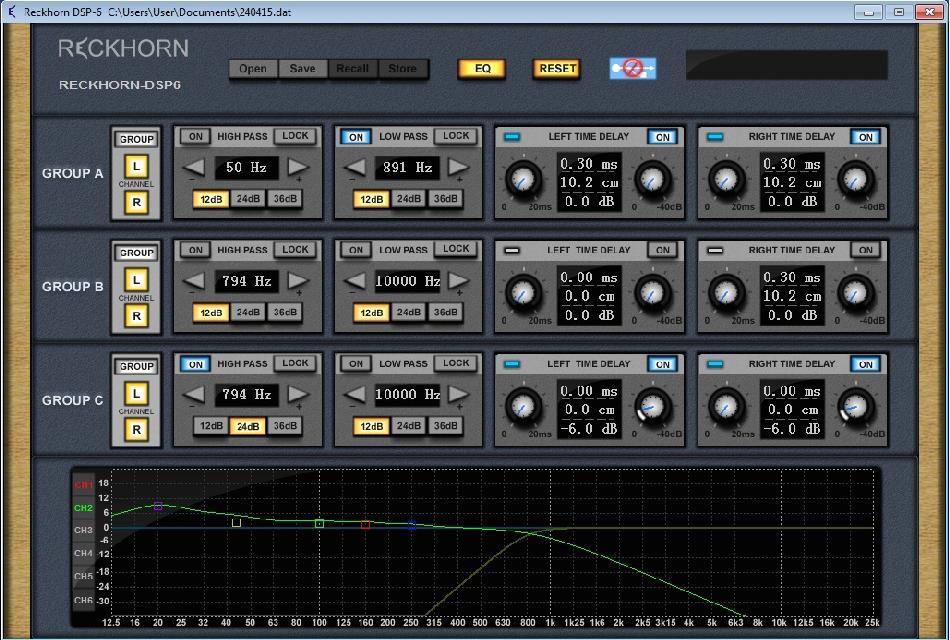Select 36dB slope for Group B high pass
950x640 pixels.
coord(285,312)
